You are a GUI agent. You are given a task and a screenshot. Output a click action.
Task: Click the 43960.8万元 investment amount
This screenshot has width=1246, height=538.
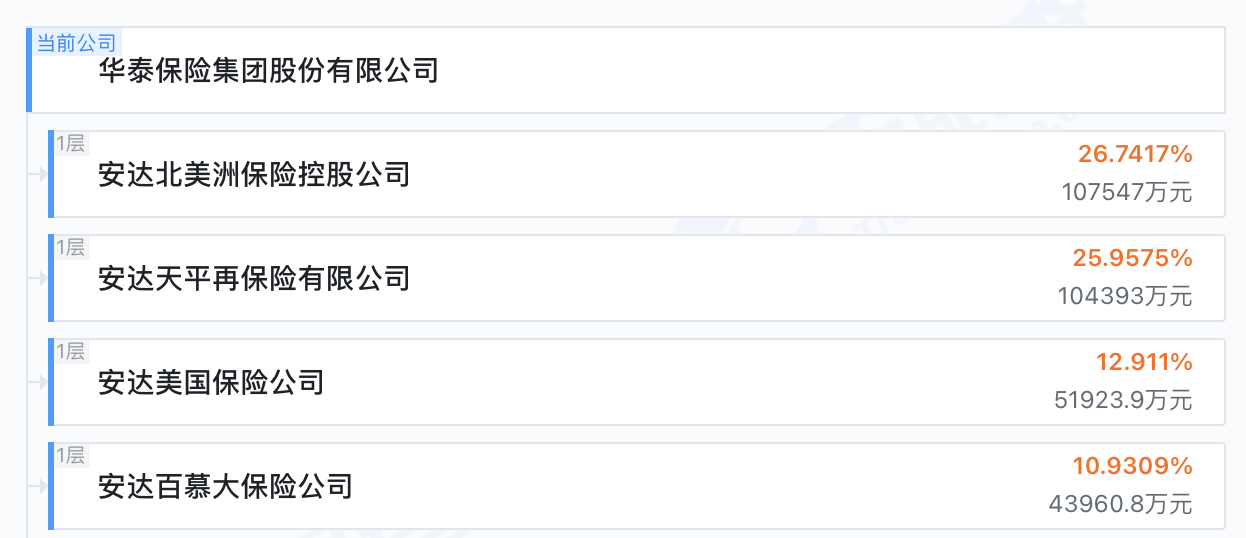tap(1121, 504)
